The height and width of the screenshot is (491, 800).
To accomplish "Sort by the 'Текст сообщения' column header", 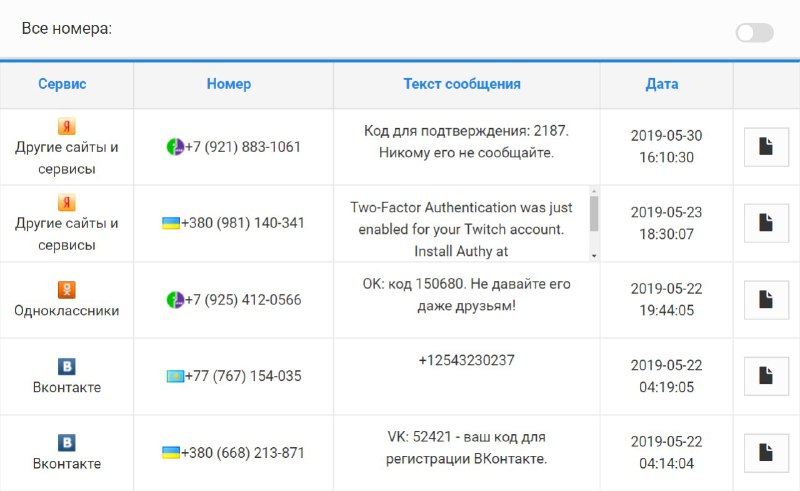I will [x=462, y=84].
